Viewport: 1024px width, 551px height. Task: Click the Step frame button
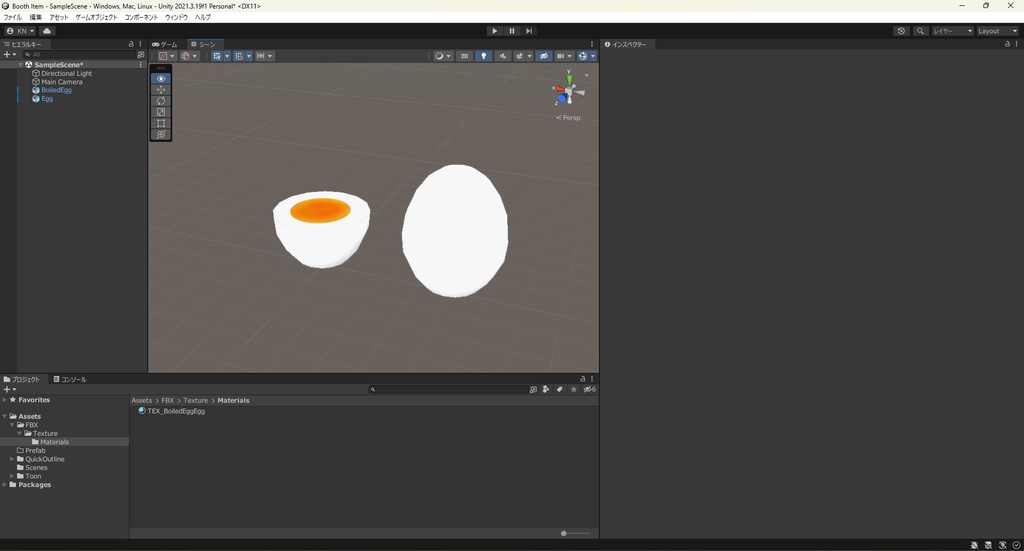[529, 31]
